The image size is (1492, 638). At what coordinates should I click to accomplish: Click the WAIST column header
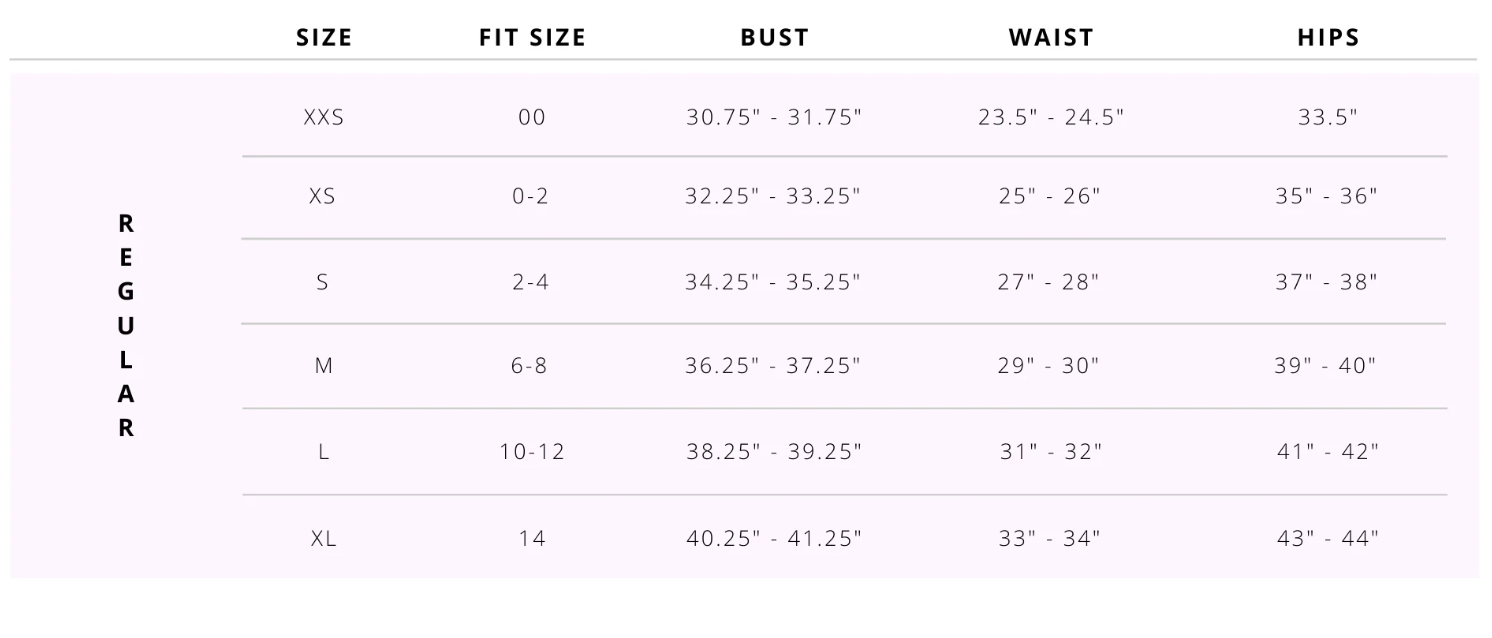click(1051, 38)
